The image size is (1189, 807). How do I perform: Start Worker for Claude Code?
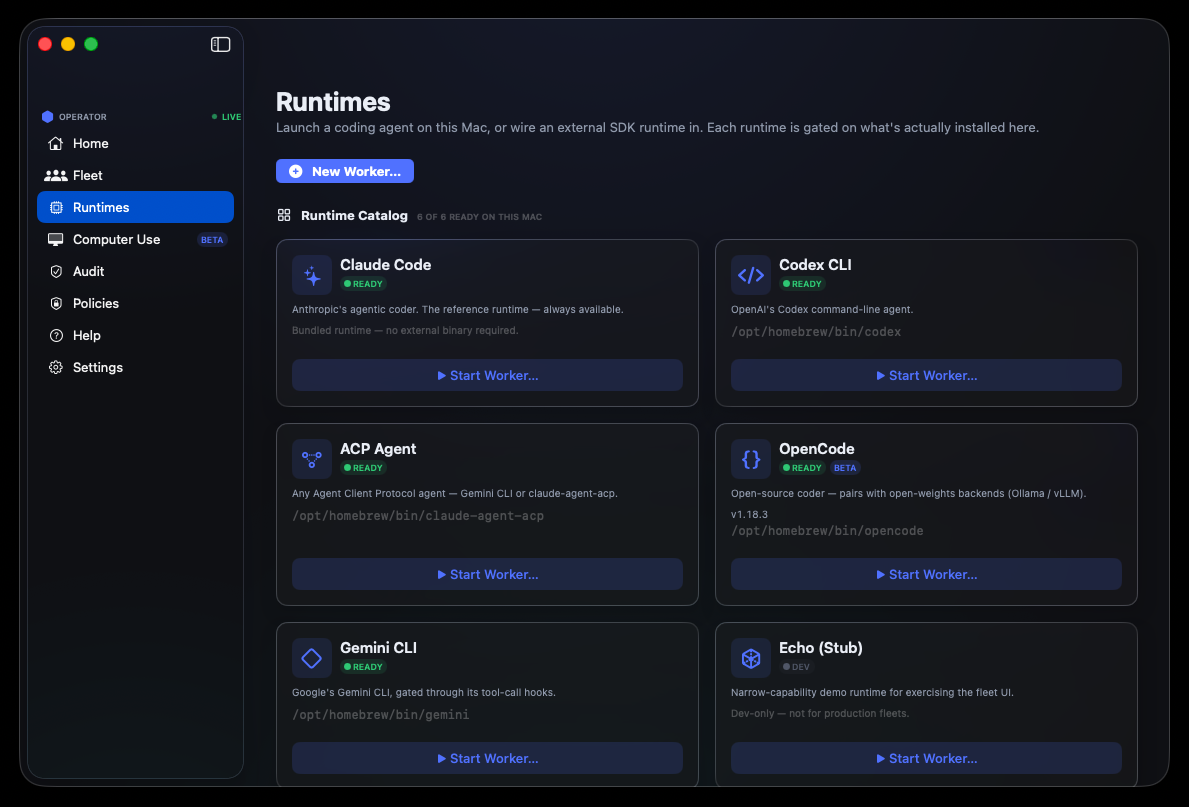click(x=487, y=375)
